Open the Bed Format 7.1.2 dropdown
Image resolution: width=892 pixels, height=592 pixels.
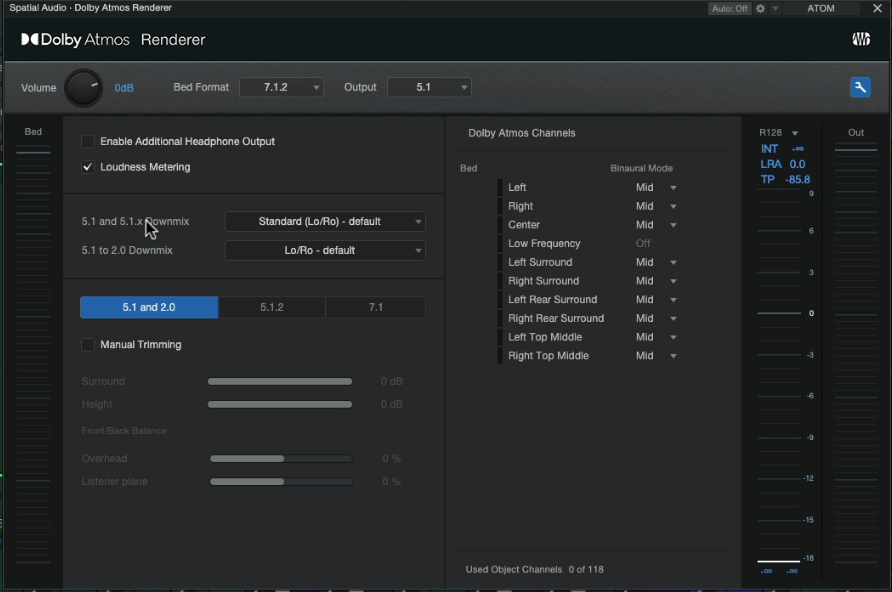coord(281,88)
